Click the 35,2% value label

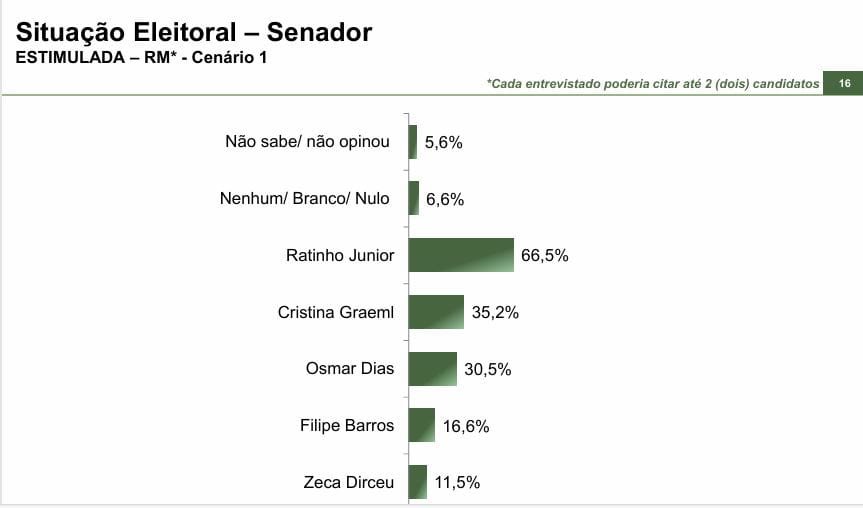495,313
